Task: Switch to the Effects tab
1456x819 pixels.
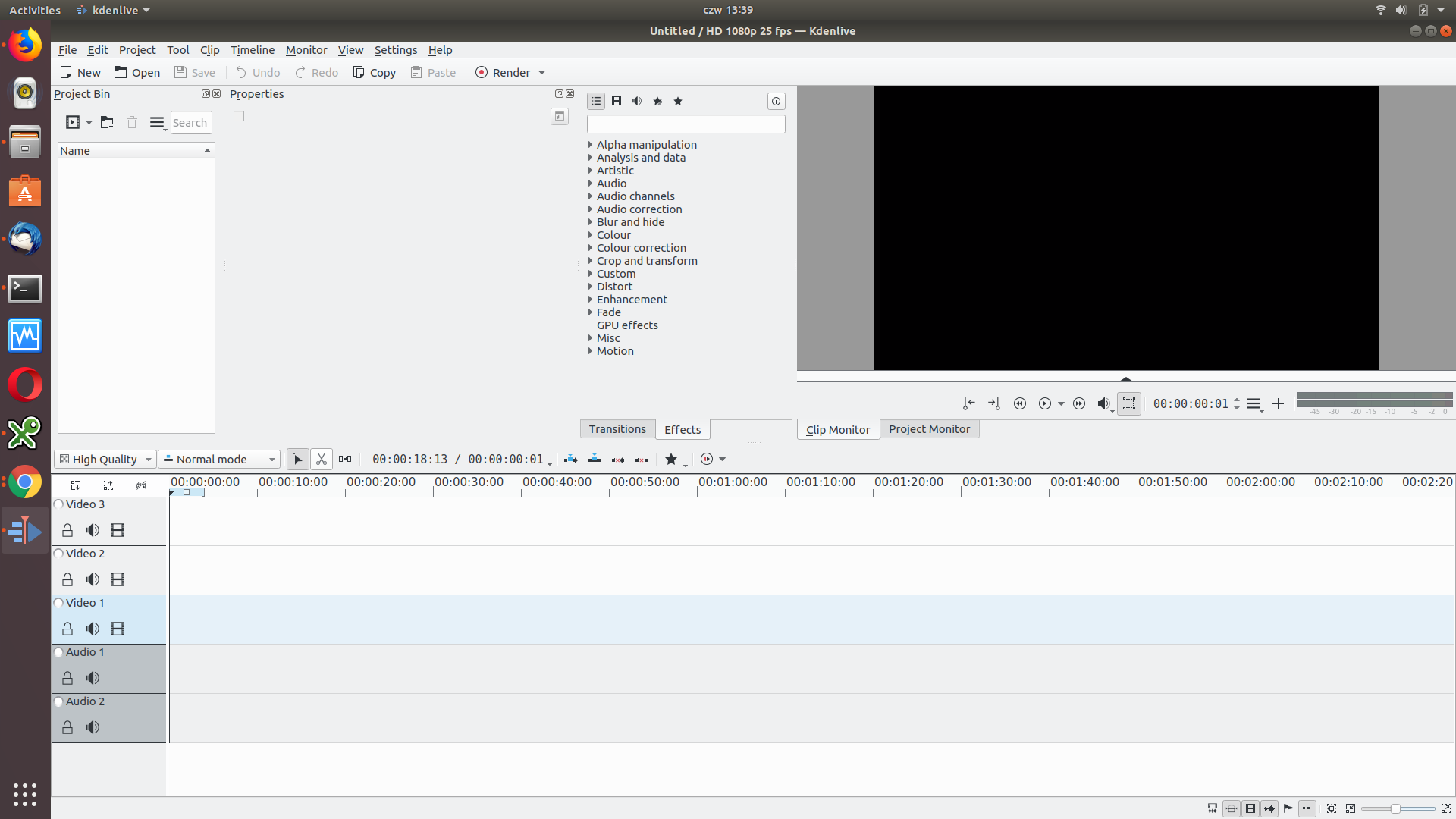Action: pos(682,429)
